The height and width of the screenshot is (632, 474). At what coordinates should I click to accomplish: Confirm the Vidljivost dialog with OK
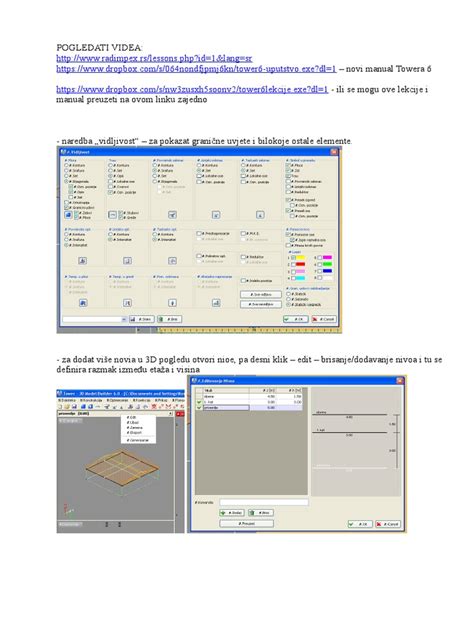pyautogui.click(x=296, y=319)
